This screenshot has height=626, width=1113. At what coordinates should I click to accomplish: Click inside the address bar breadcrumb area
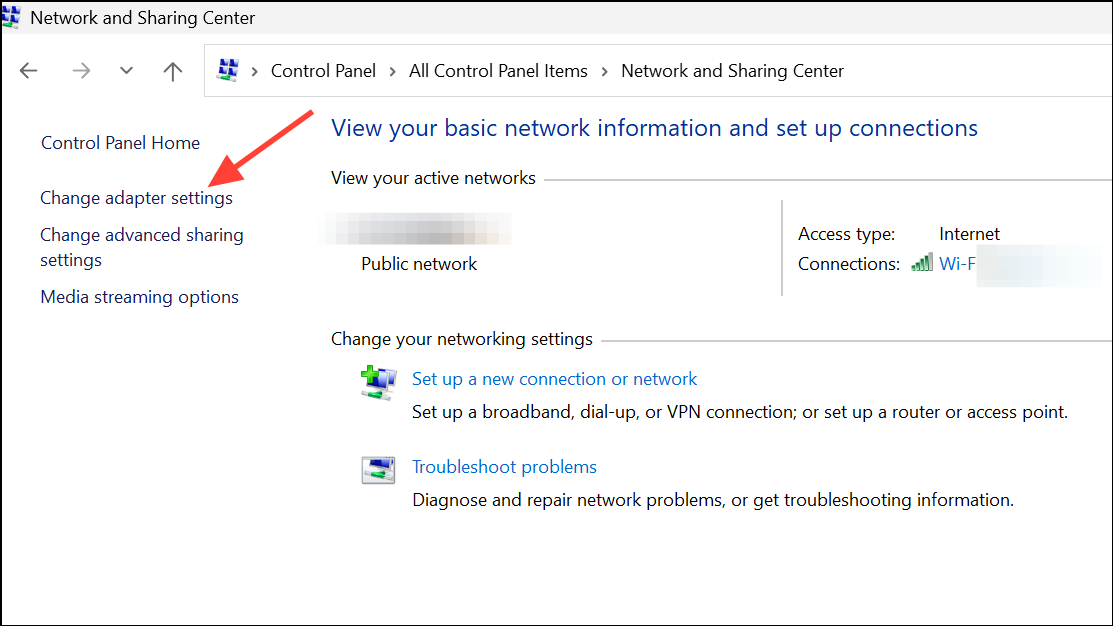(950, 70)
